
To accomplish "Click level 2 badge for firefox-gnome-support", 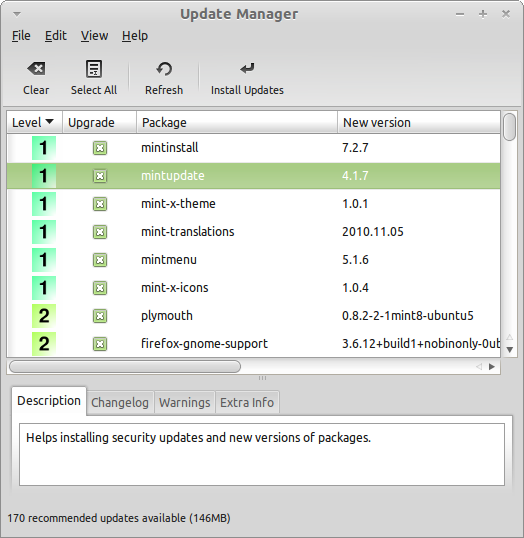I will coord(44,344).
